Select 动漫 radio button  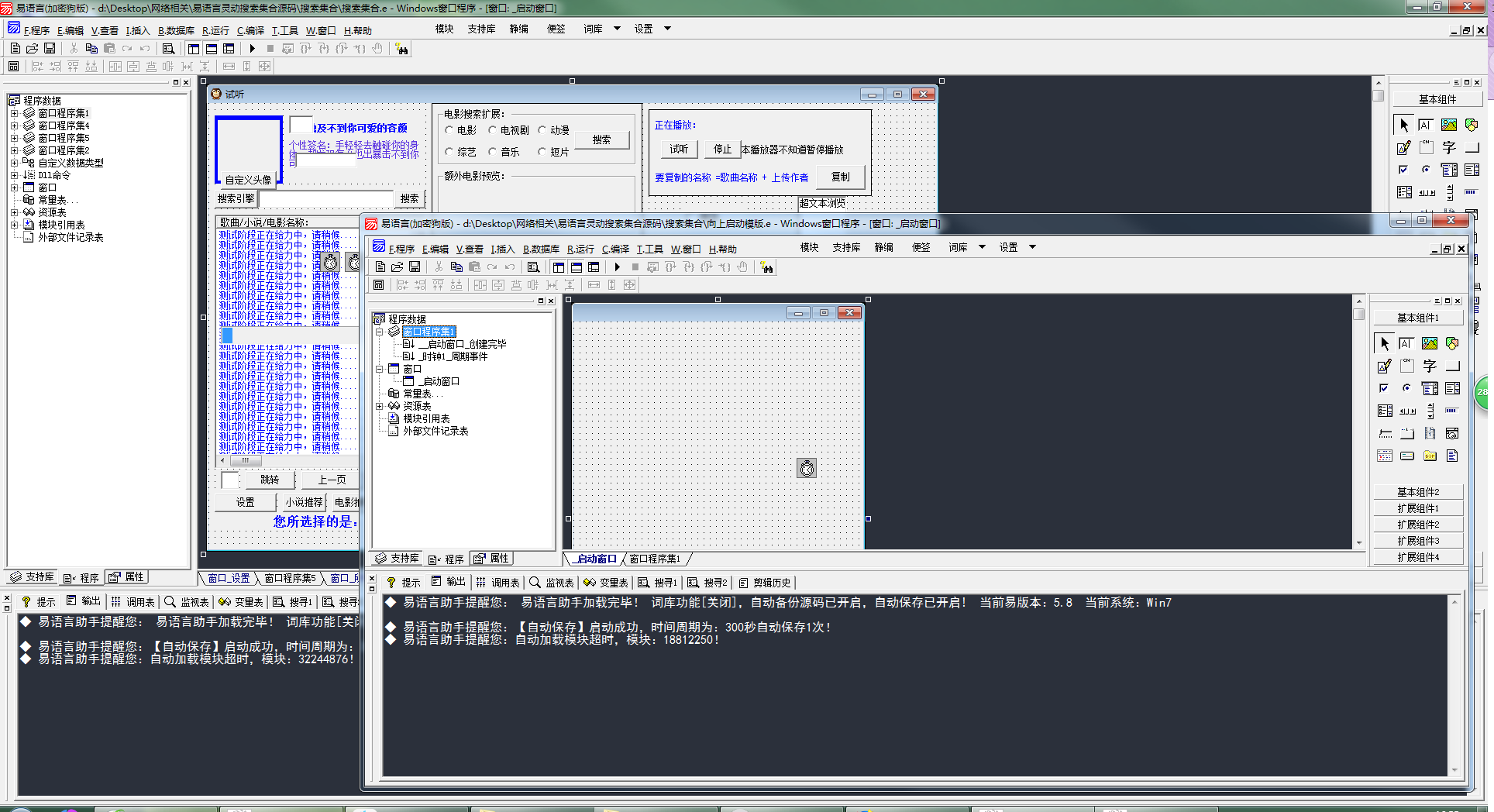coord(554,130)
